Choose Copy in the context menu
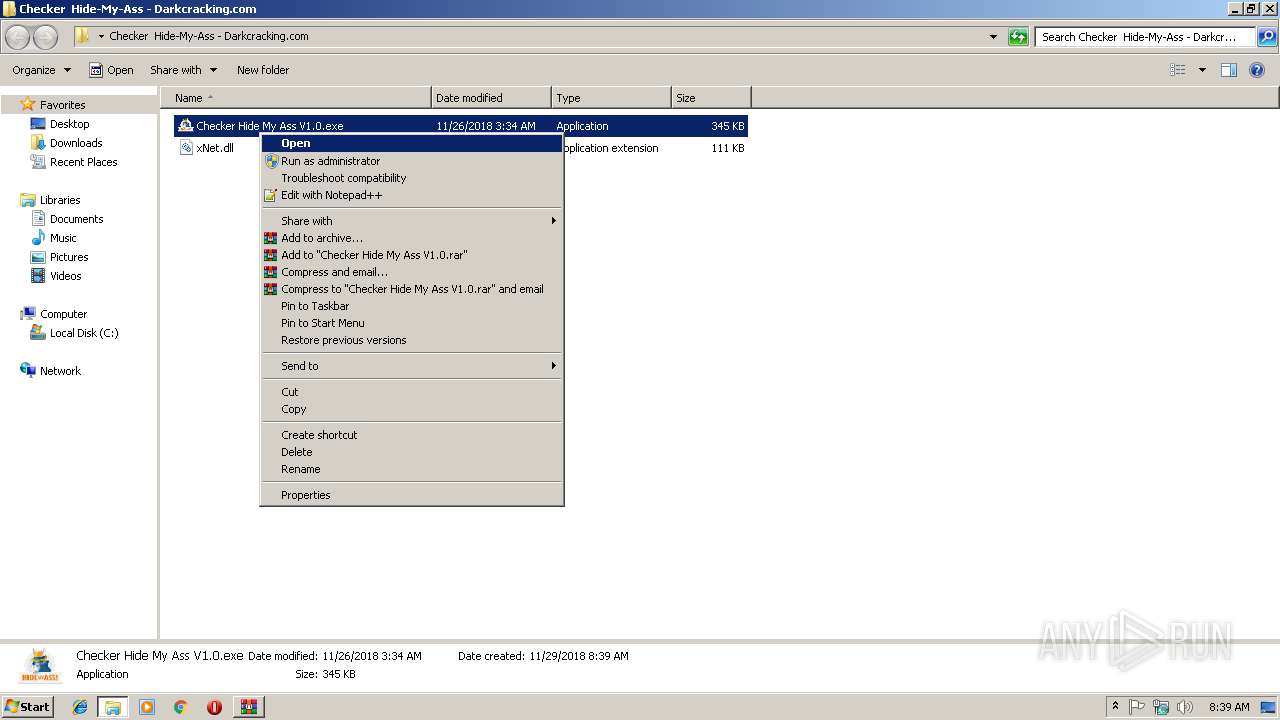The height and width of the screenshot is (720, 1280). 412,409
